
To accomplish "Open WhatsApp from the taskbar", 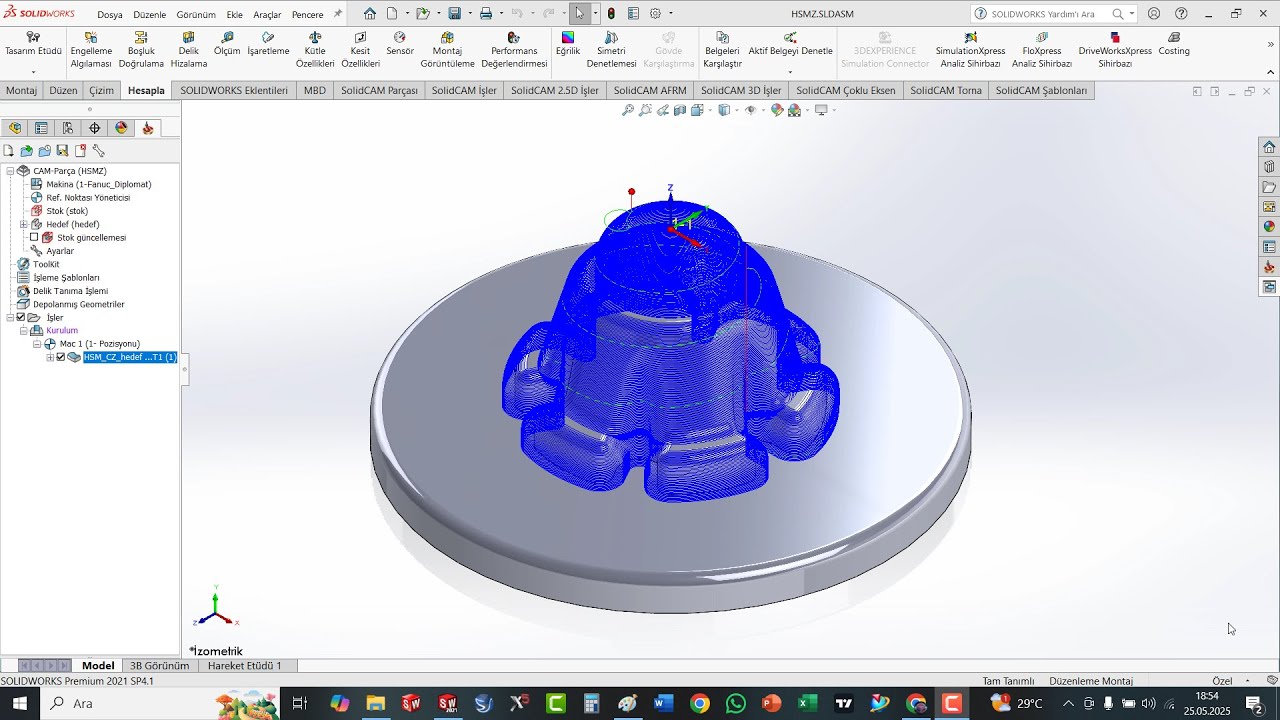I will (x=736, y=703).
